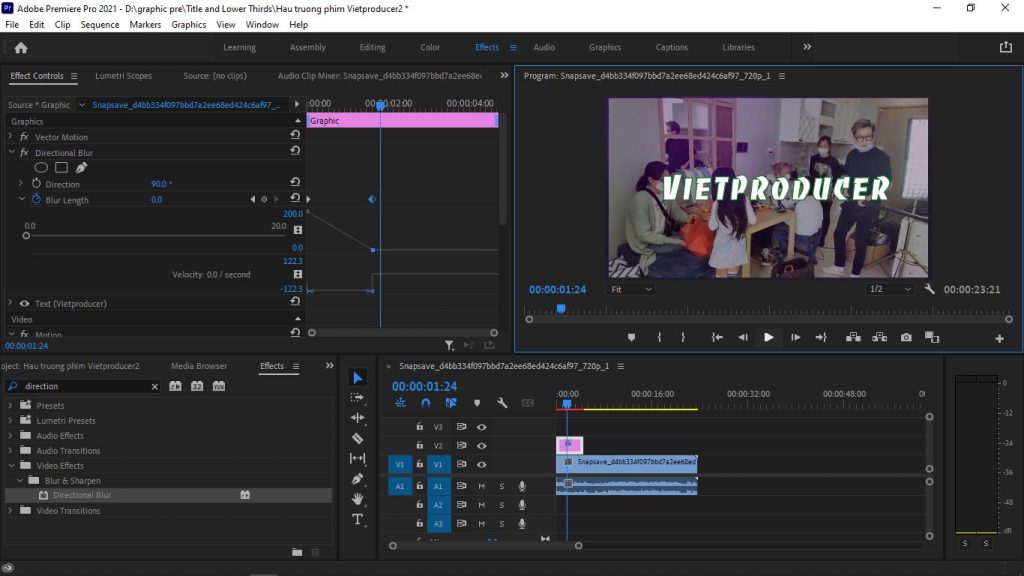
Task: Mute the A1 audio track
Action: coord(481,487)
